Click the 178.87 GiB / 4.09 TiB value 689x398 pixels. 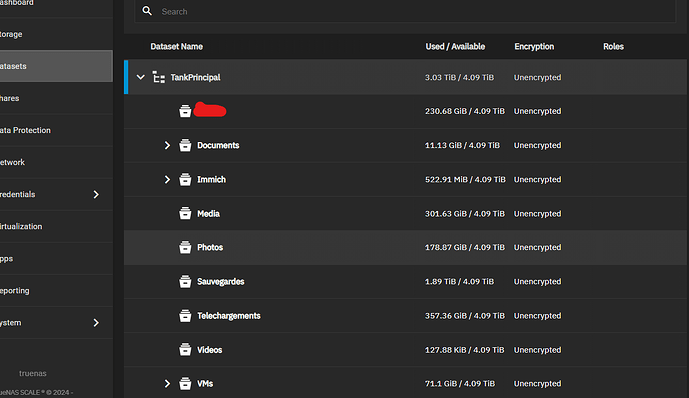click(465, 247)
